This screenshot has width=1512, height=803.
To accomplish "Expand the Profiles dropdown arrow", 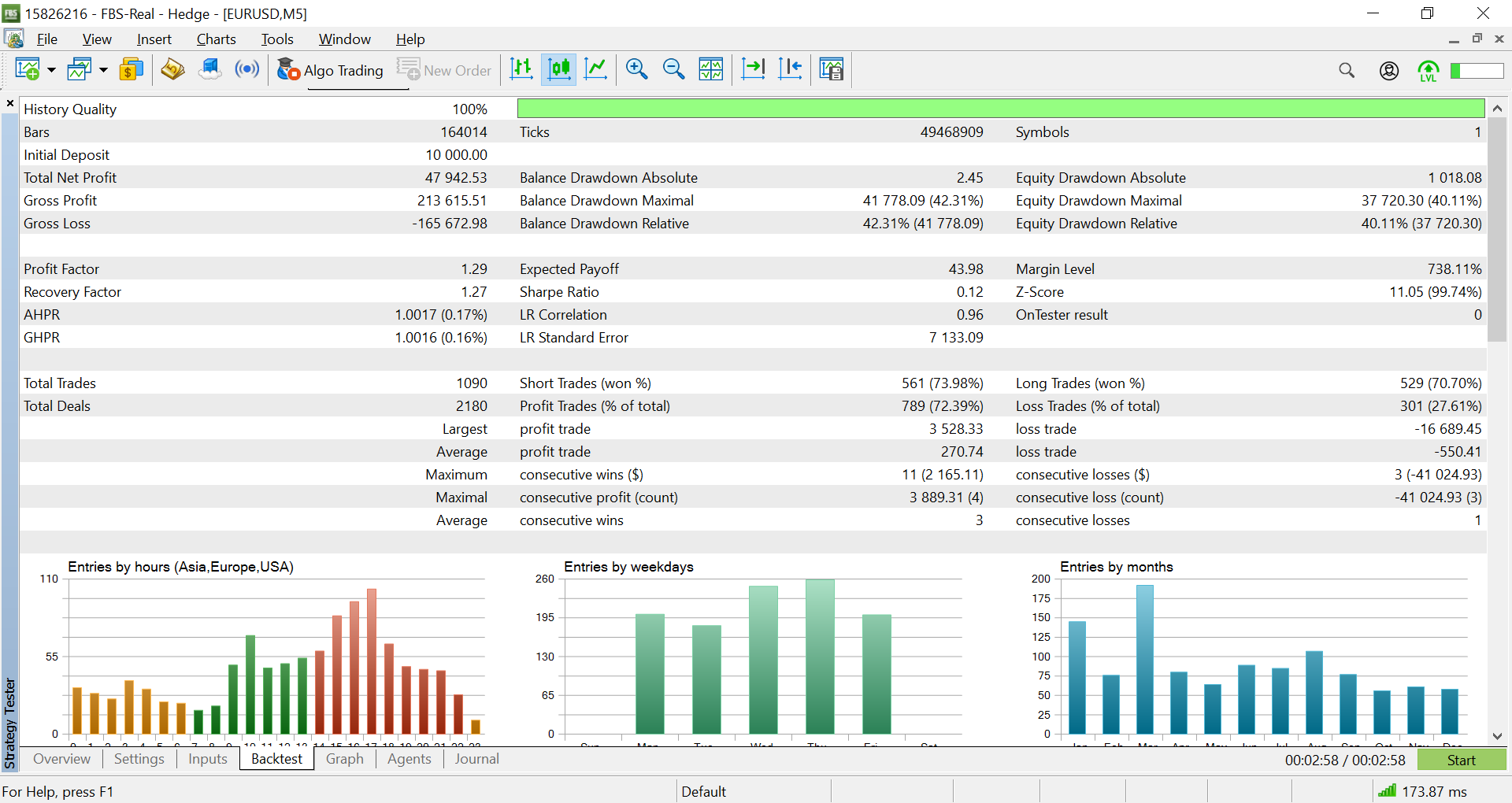I will point(103,70).
